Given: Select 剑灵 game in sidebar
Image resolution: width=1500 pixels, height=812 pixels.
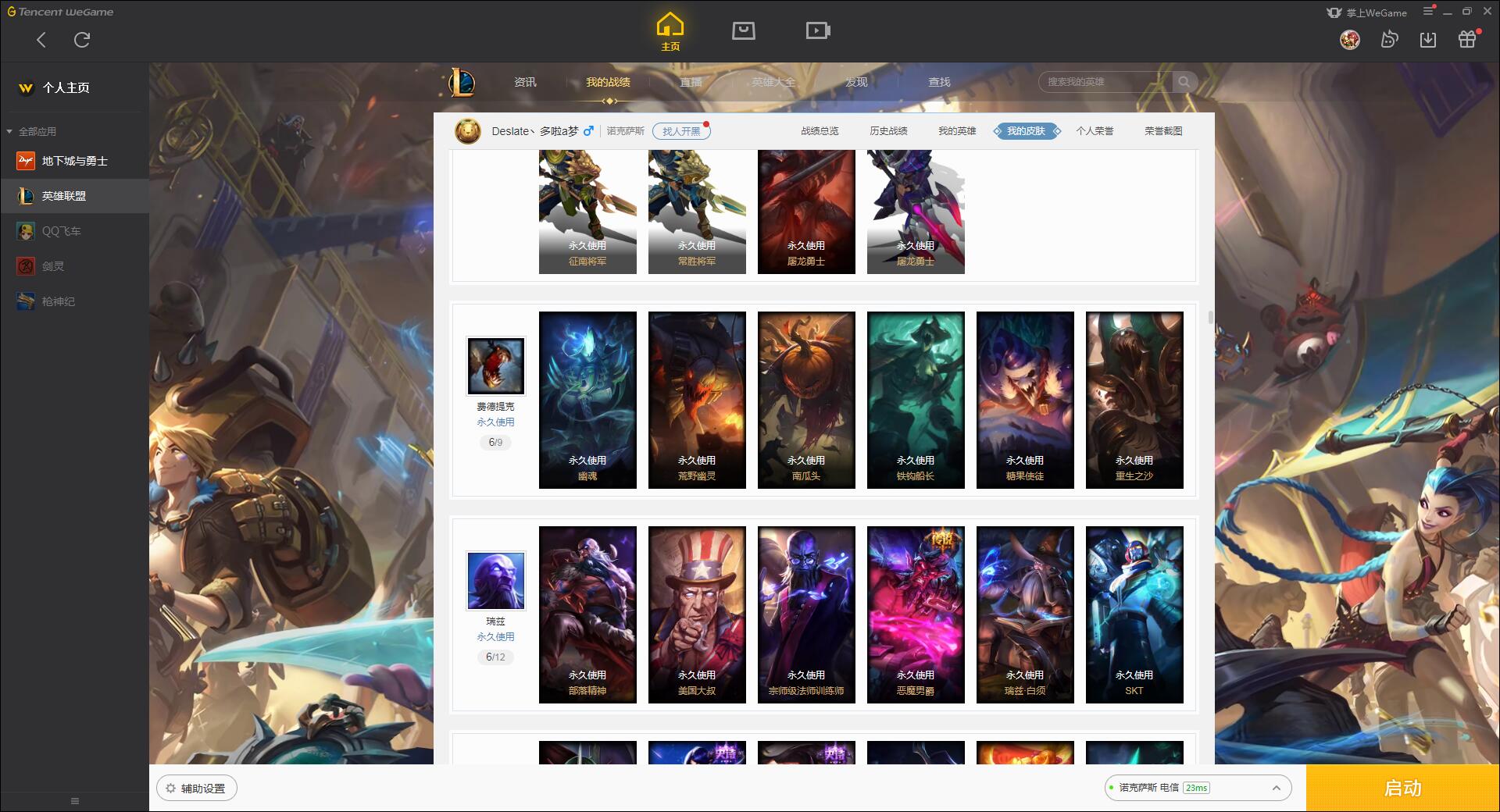Looking at the screenshot, I should pyautogui.click(x=74, y=266).
